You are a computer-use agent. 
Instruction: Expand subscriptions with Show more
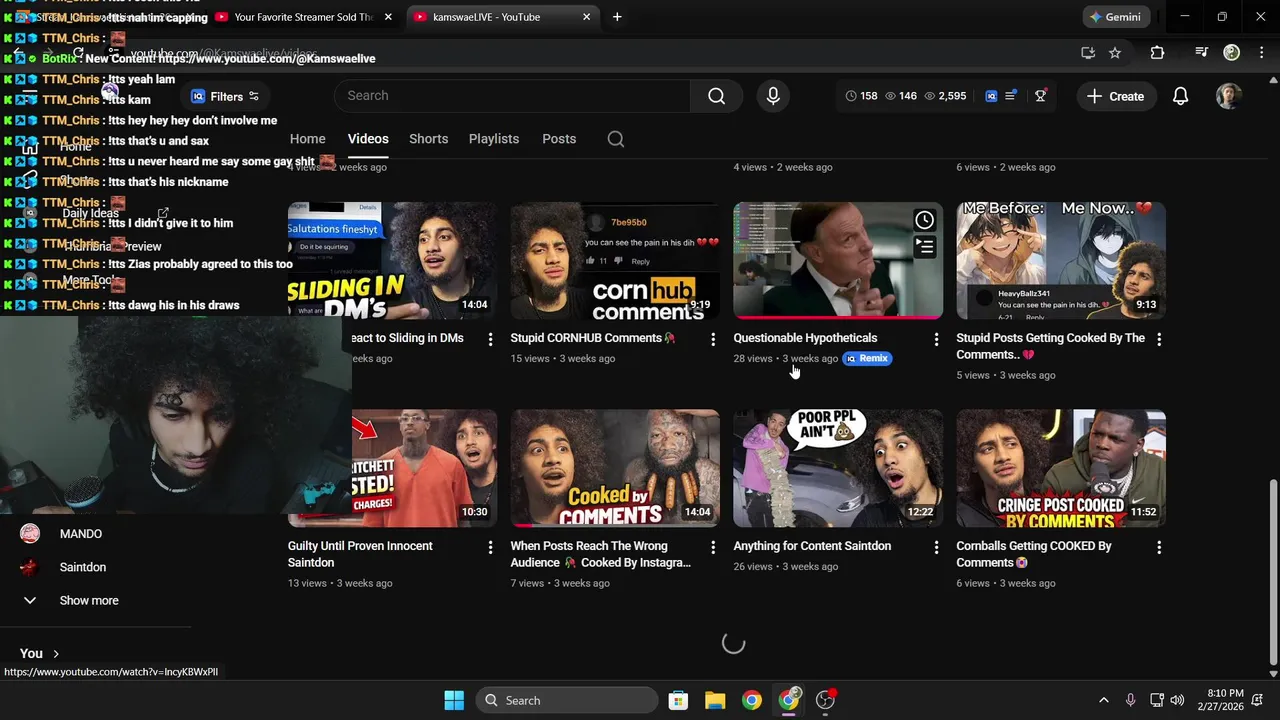pos(89,600)
